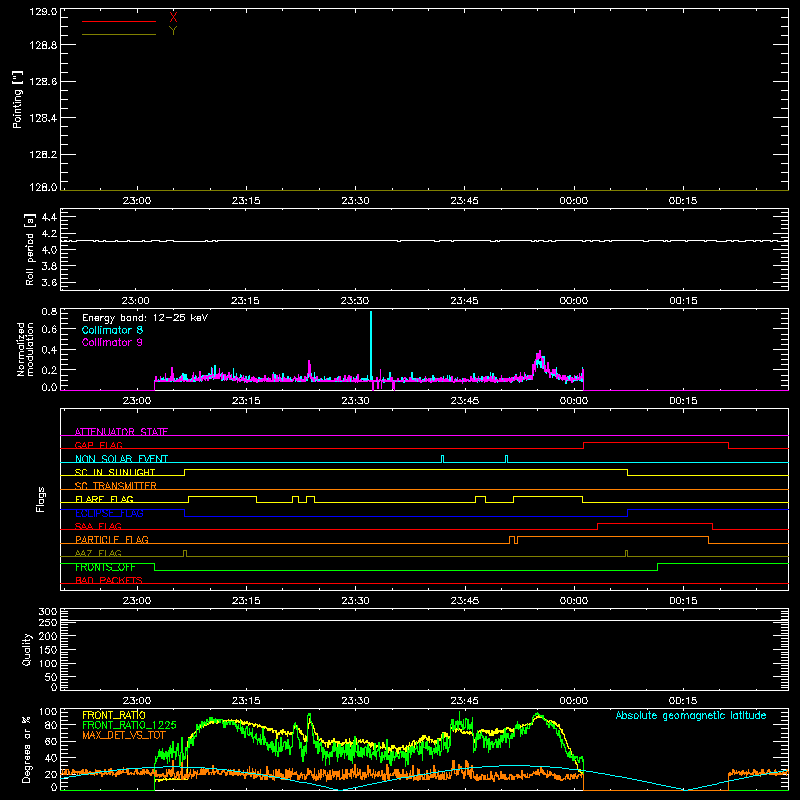
Task: Click the BAD_PACKETS label
Action: [109, 580]
